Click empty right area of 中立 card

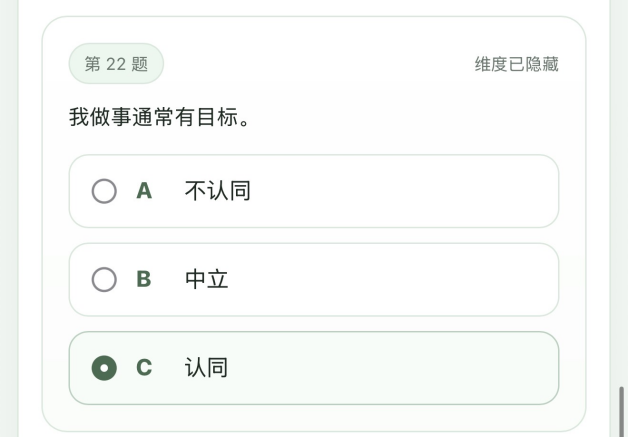pos(450,279)
